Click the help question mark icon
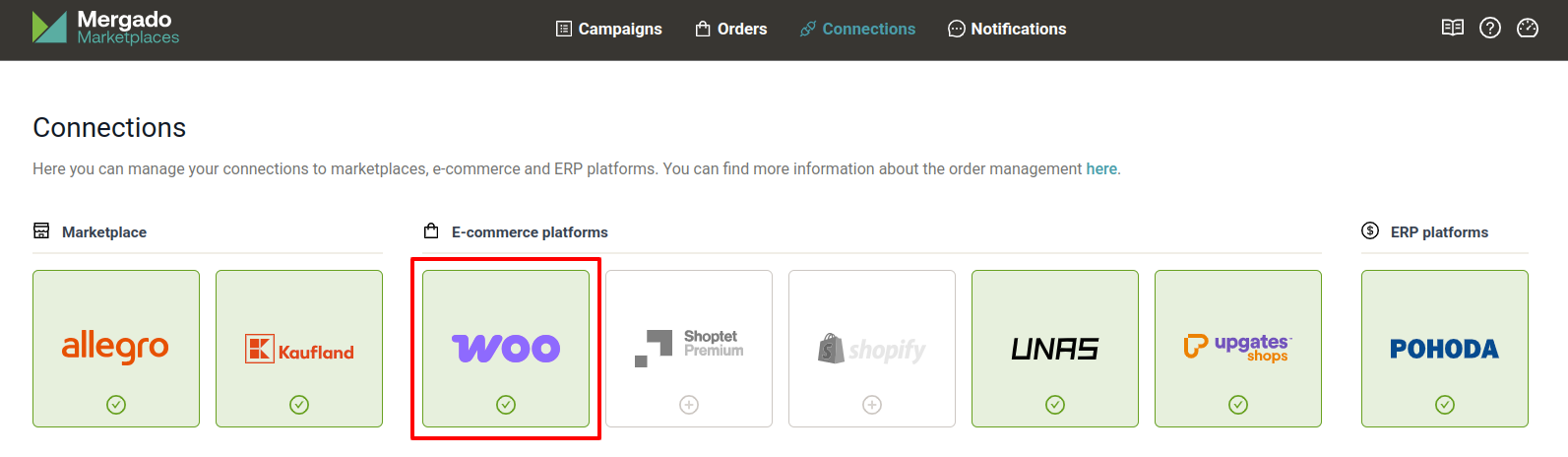1568x457 pixels. (1490, 28)
